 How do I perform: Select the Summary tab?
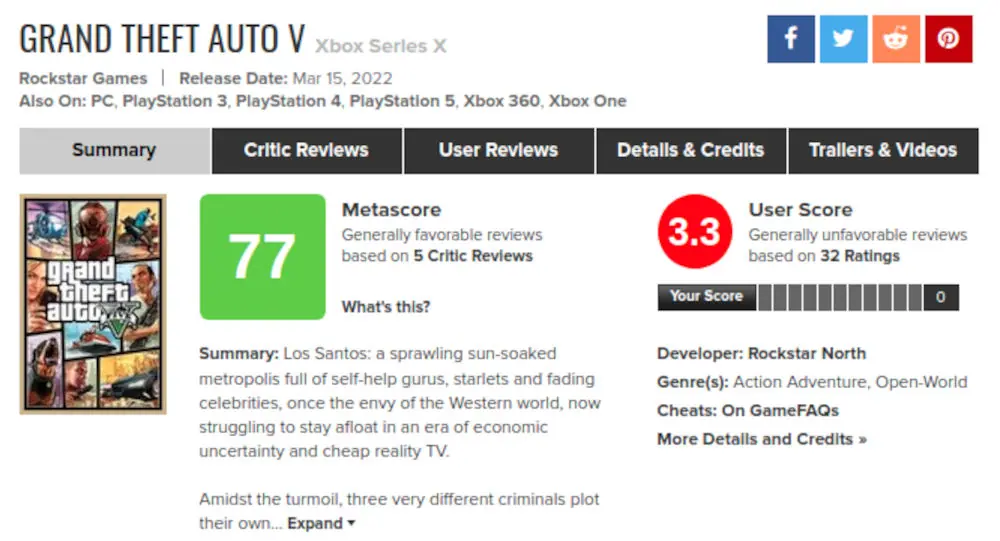pyautogui.click(x=114, y=151)
